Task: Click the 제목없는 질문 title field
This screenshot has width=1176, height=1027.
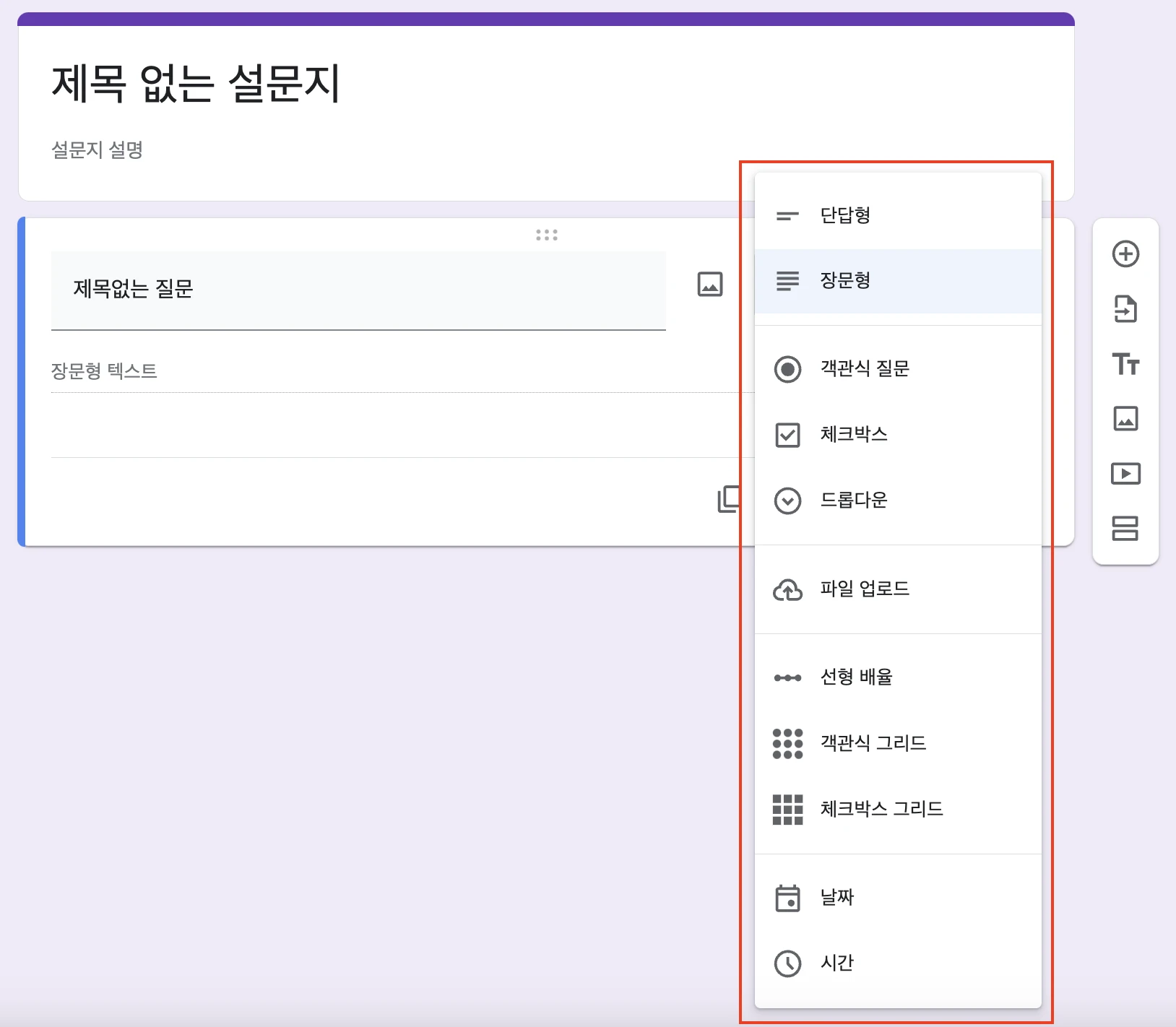Action: (358, 290)
